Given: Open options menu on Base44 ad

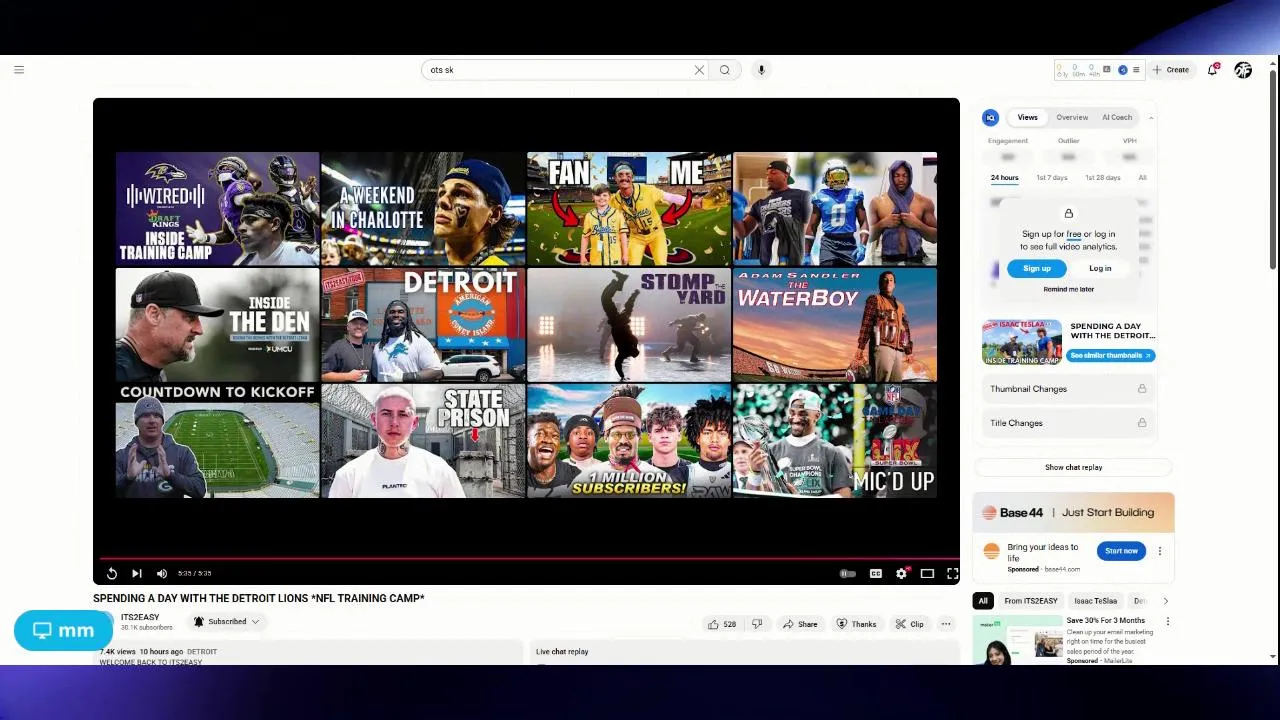Looking at the screenshot, I should 1160,551.
